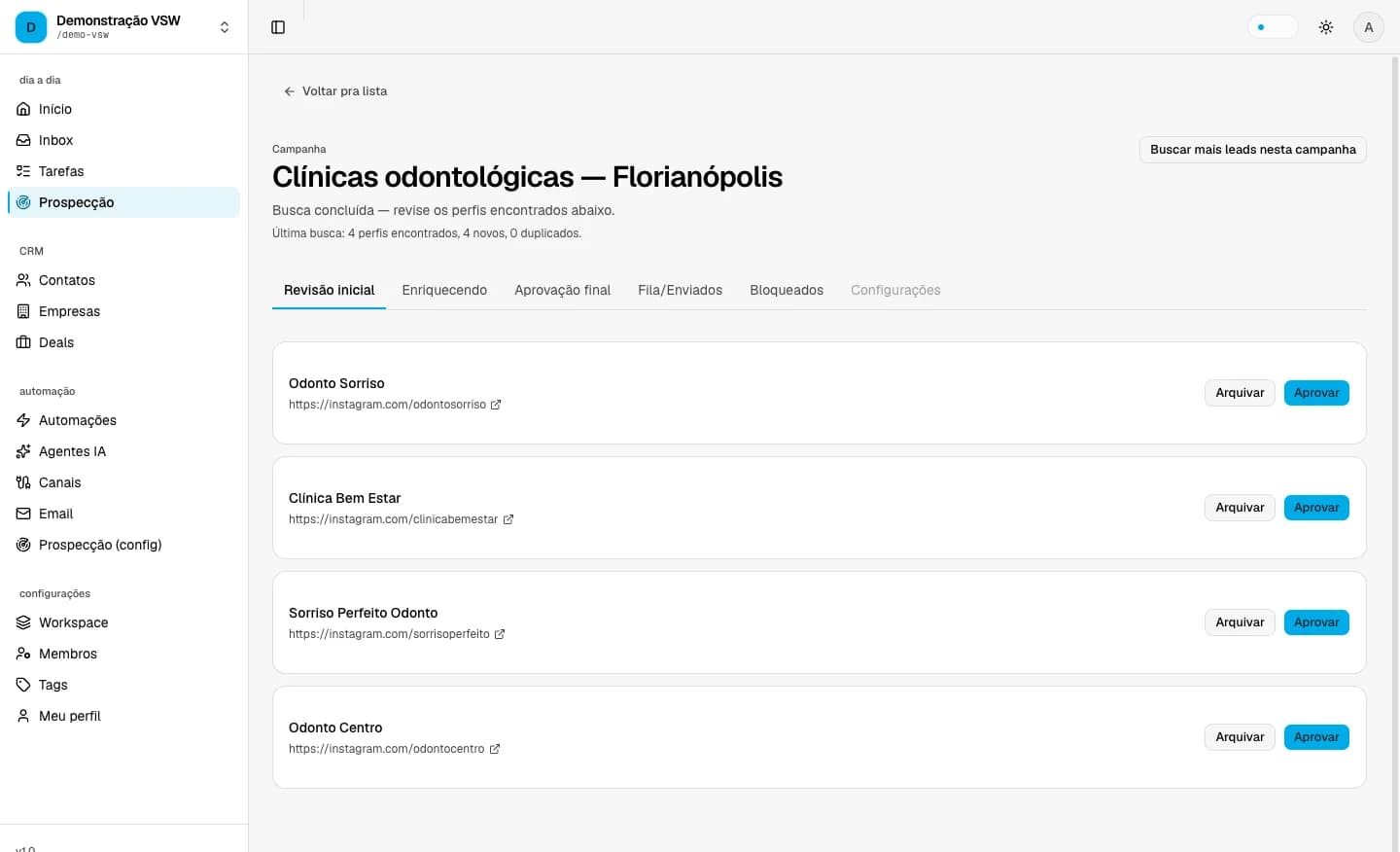Open Deals kanban icon
Screen dimensions: 1400x852
[23, 342]
